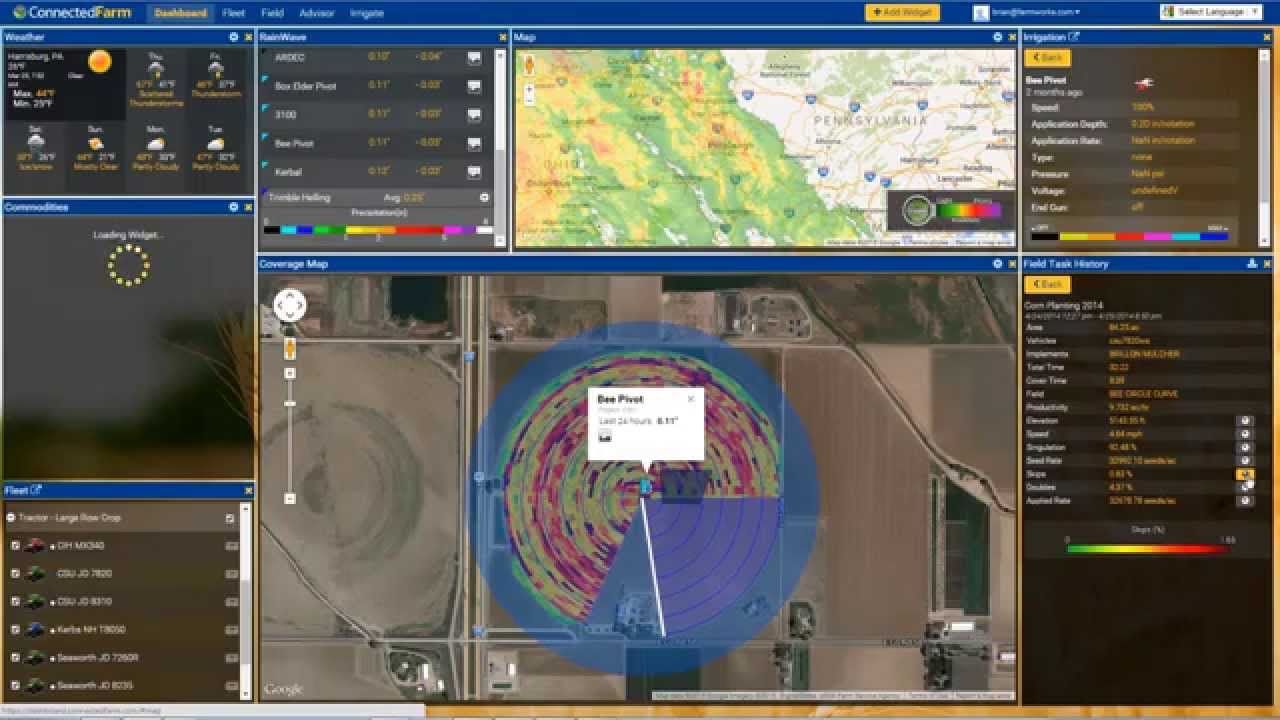The image size is (1280, 720).
Task: Click the RainWave precipitation color scale
Action: point(378,230)
